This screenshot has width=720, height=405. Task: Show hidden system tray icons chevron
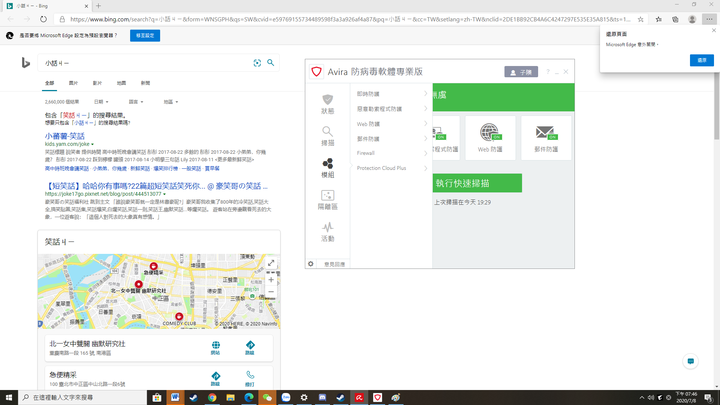[x=641, y=398]
